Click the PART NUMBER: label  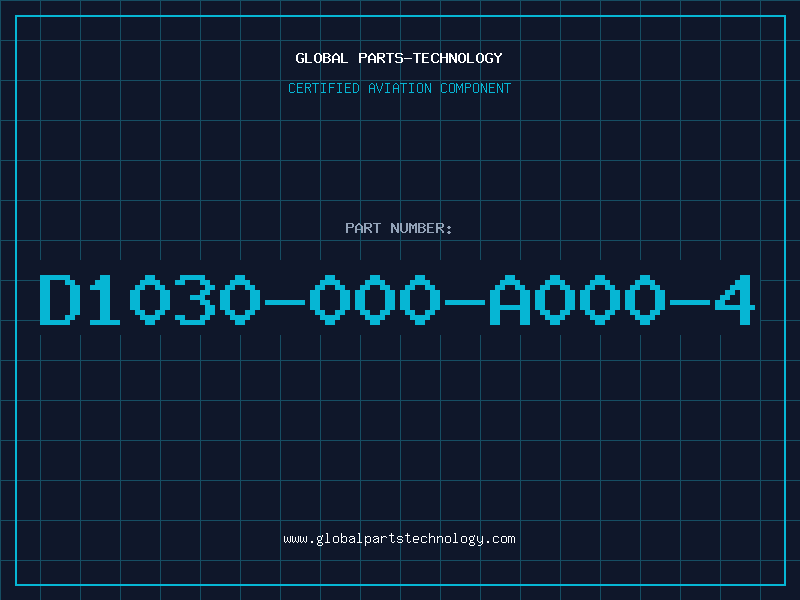pos(399,228)
